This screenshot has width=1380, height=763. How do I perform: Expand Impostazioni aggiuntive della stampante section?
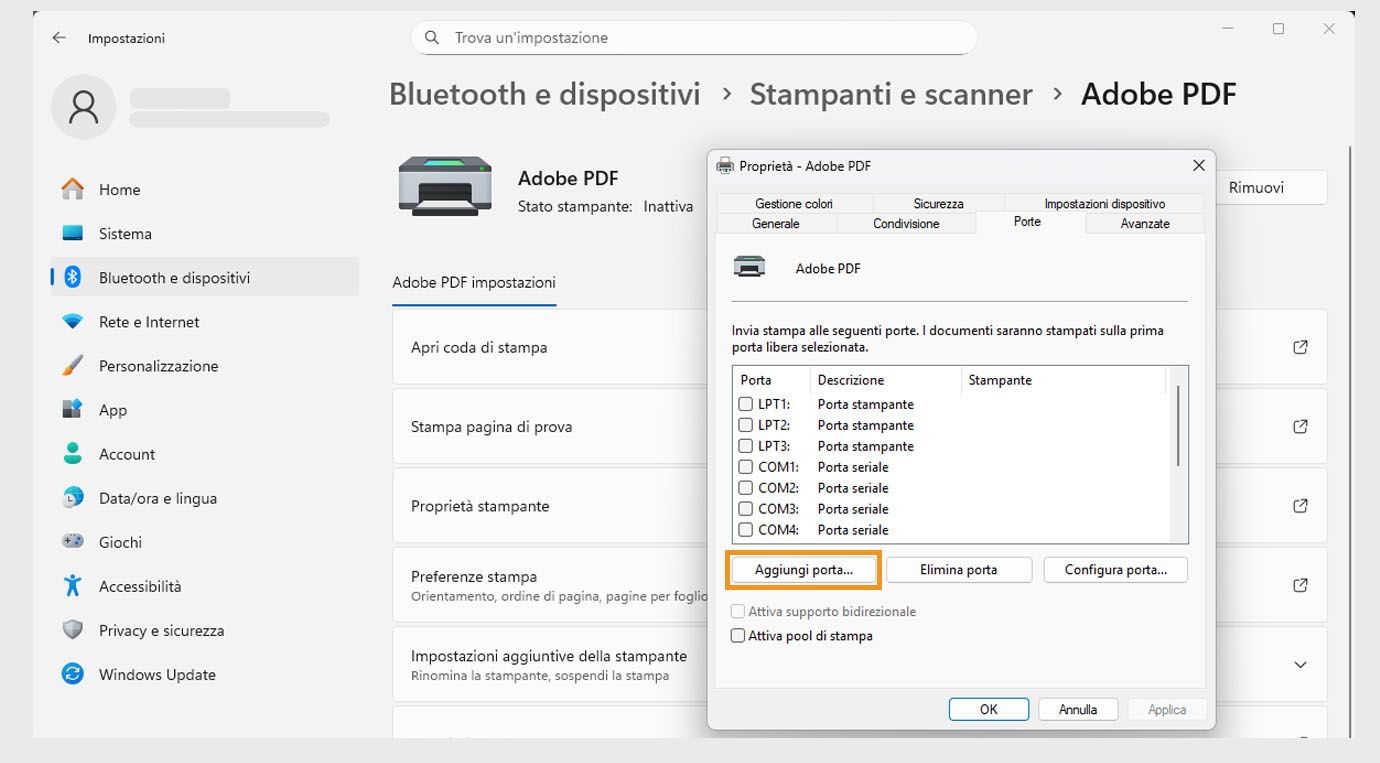[x=1300, y=664]
